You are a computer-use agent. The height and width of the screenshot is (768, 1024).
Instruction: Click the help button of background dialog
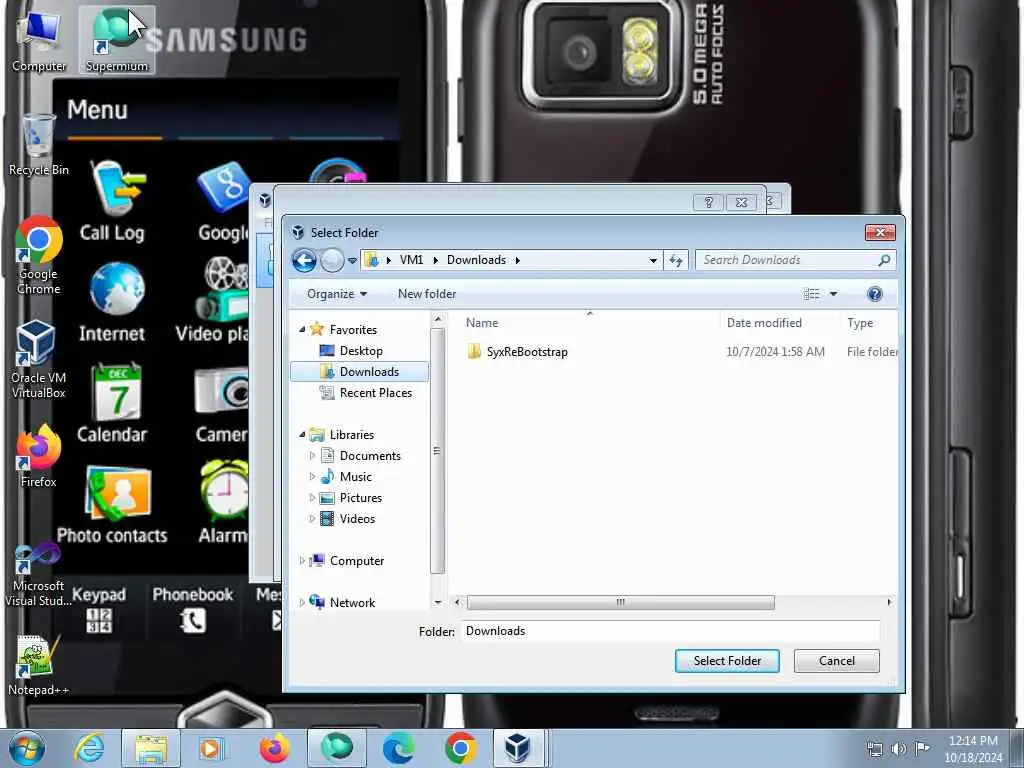pyautogui.click(x=708, y=202)
